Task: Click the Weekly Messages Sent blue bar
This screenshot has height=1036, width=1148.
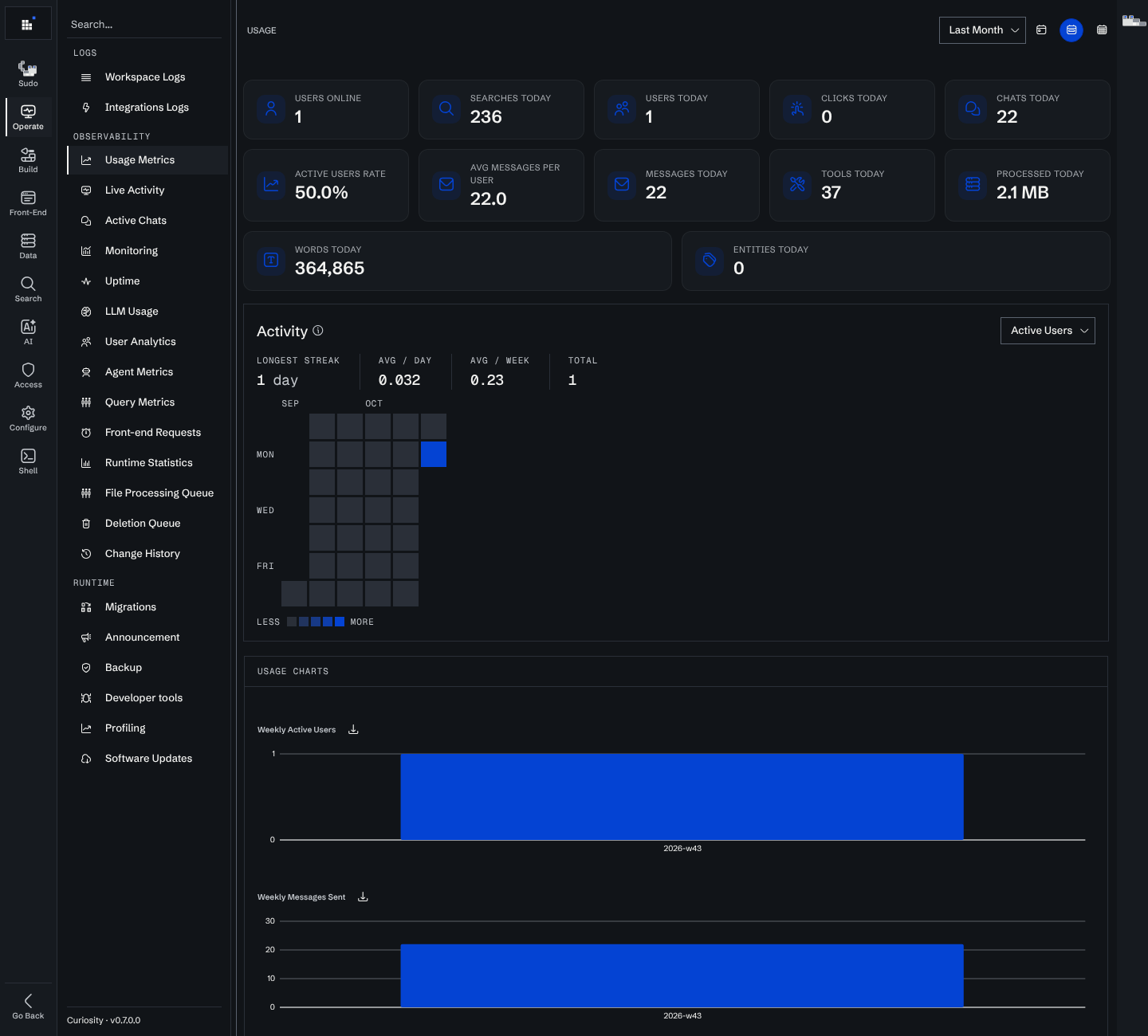Action: (682, 975)
